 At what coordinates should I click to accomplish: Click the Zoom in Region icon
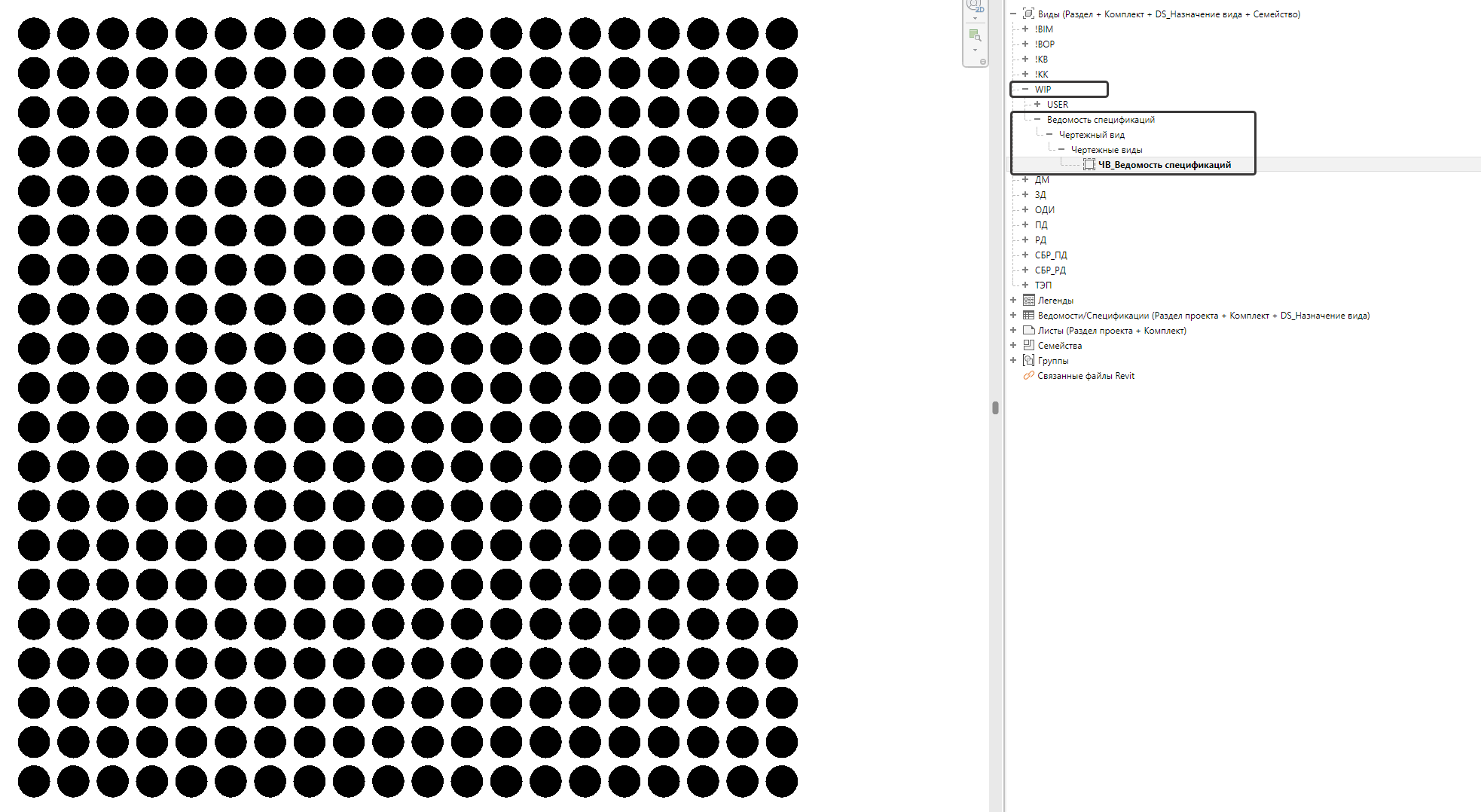[x=975, y=35]
